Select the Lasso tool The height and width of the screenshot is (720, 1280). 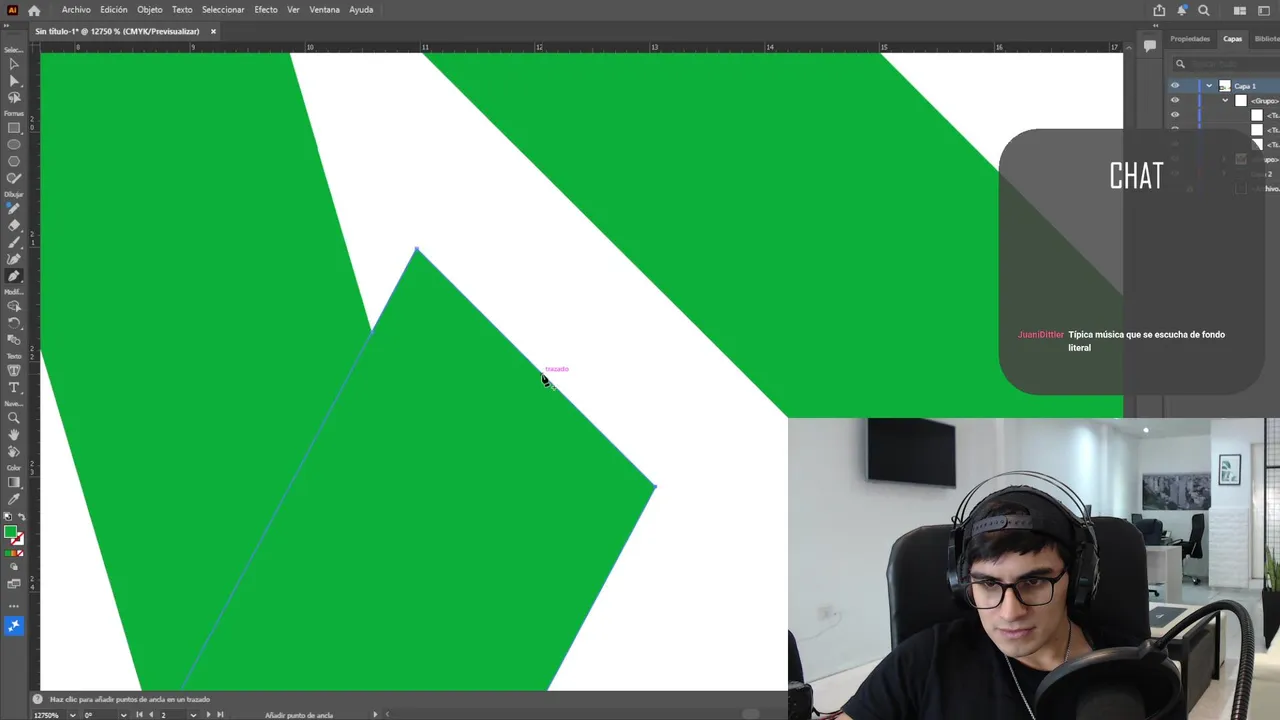[x=14, y=98]
